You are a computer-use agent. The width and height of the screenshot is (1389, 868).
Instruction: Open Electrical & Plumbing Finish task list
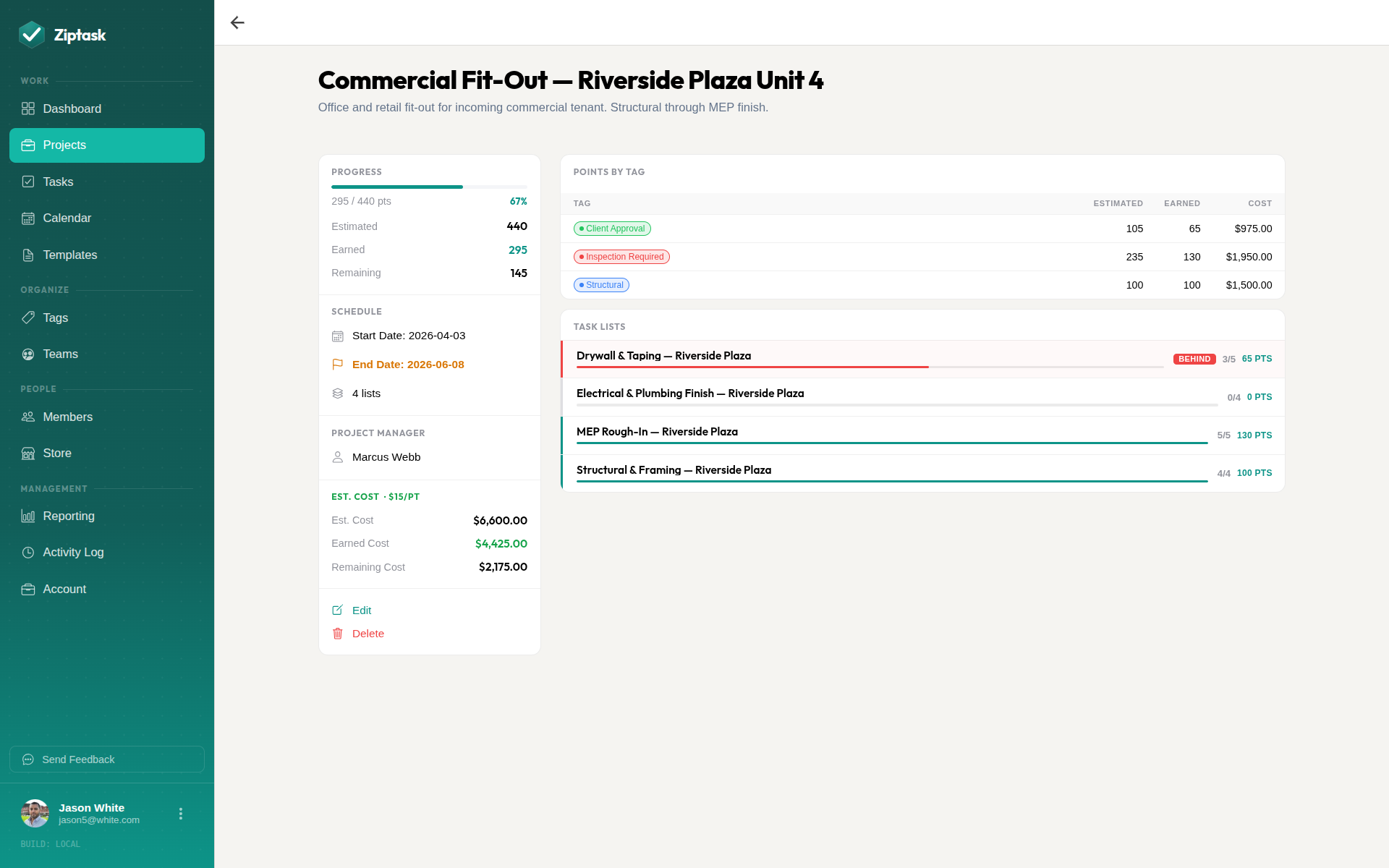tap(922, 397)
